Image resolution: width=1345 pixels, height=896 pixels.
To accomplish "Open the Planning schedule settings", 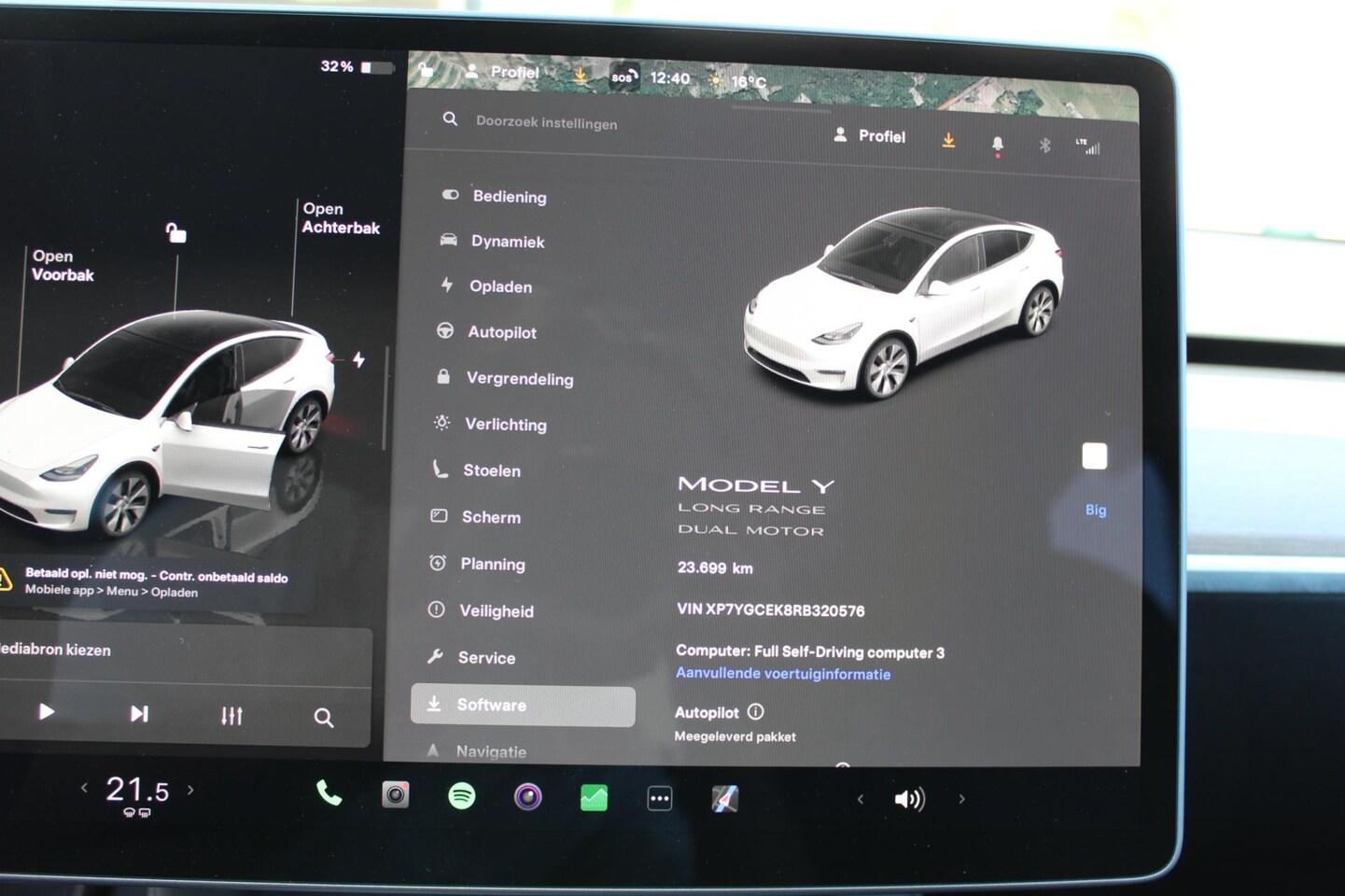I will [492, 565].
